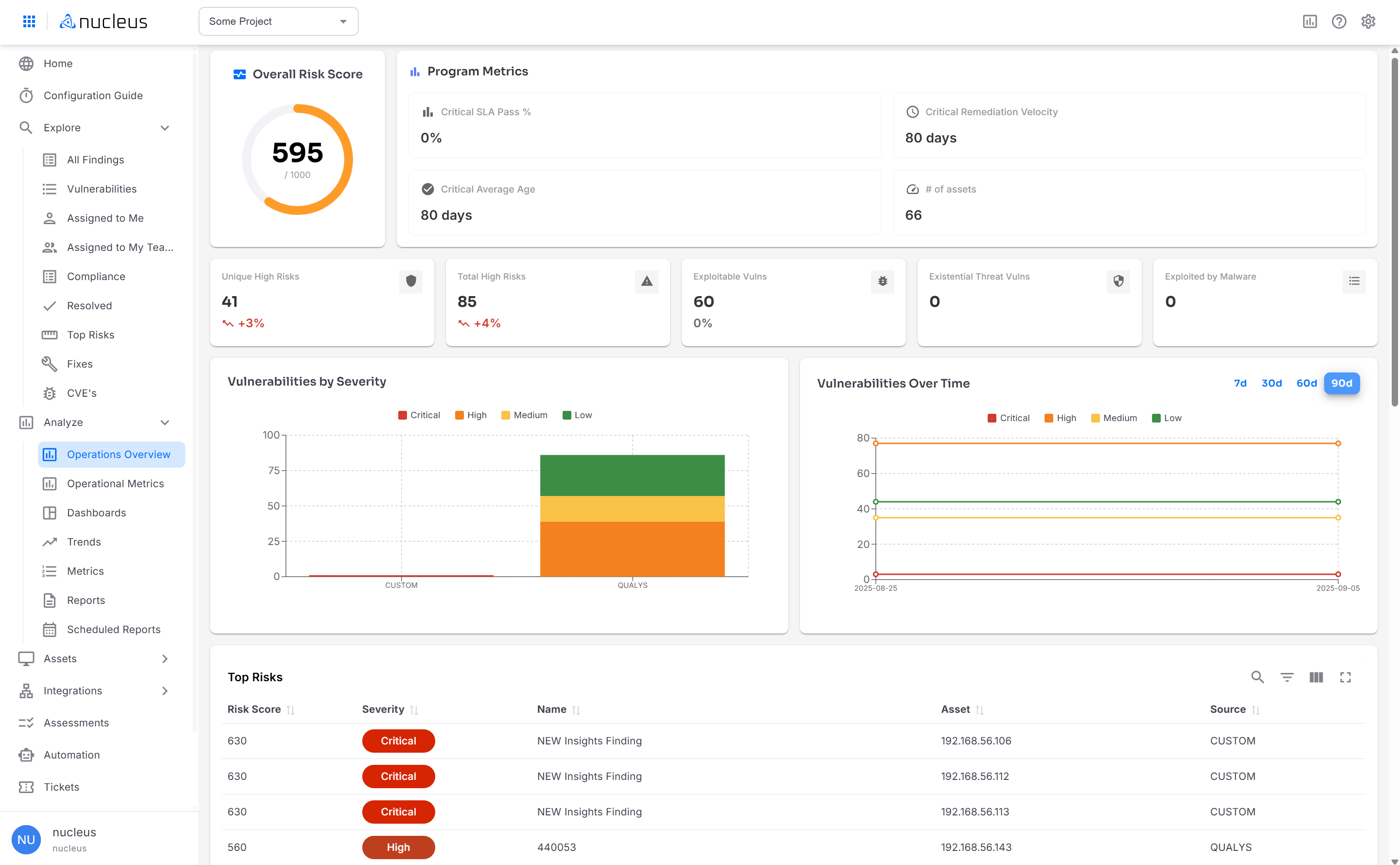Select Scheduled Reports in the sidebar
The height and width of the screenshot is (865, 1400).
pos(113,629)
